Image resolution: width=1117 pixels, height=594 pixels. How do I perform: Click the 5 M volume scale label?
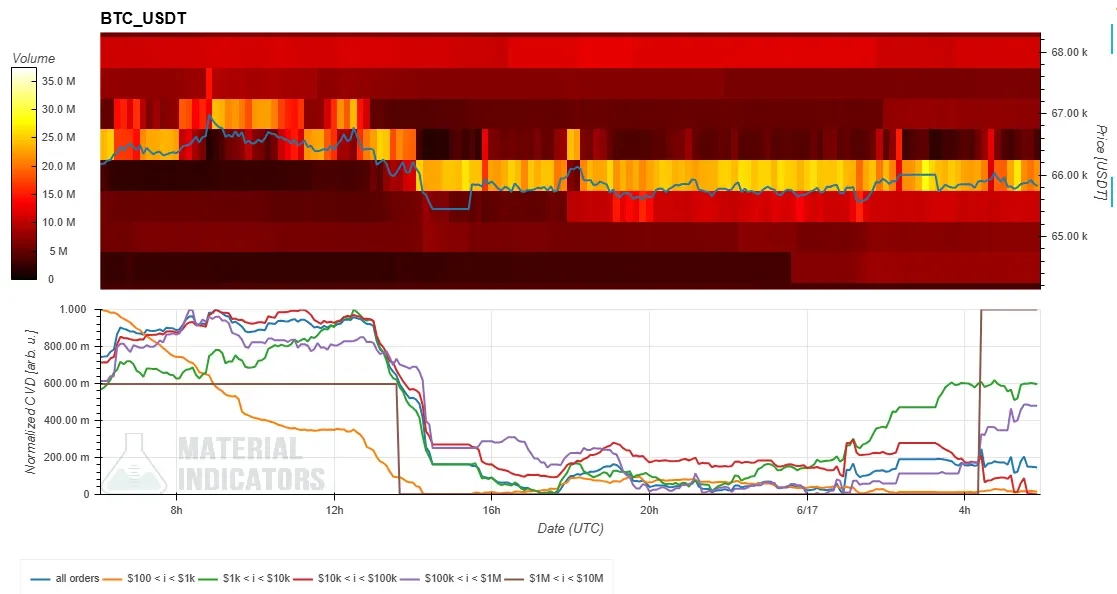58,251
